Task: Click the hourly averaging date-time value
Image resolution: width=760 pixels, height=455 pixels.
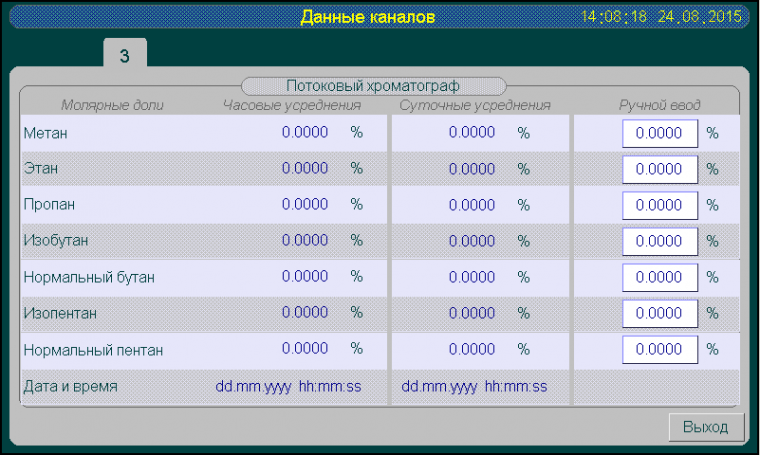Action: (x=289, y=386)
